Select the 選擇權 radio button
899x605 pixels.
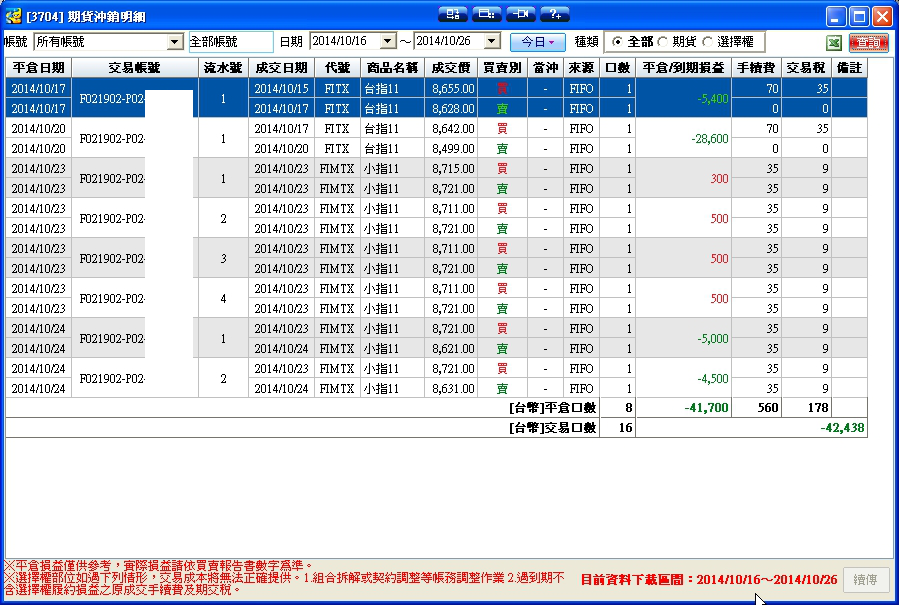[708, 41]
